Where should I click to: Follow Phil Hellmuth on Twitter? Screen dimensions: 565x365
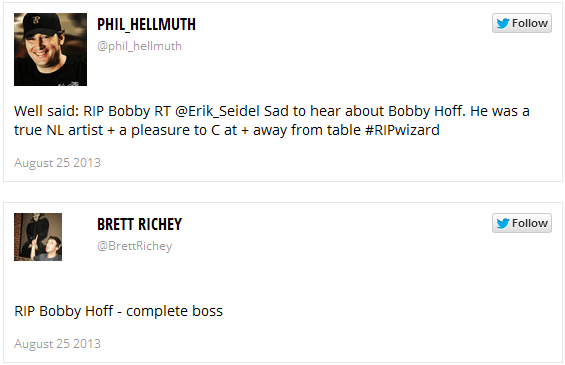point(522,23)
